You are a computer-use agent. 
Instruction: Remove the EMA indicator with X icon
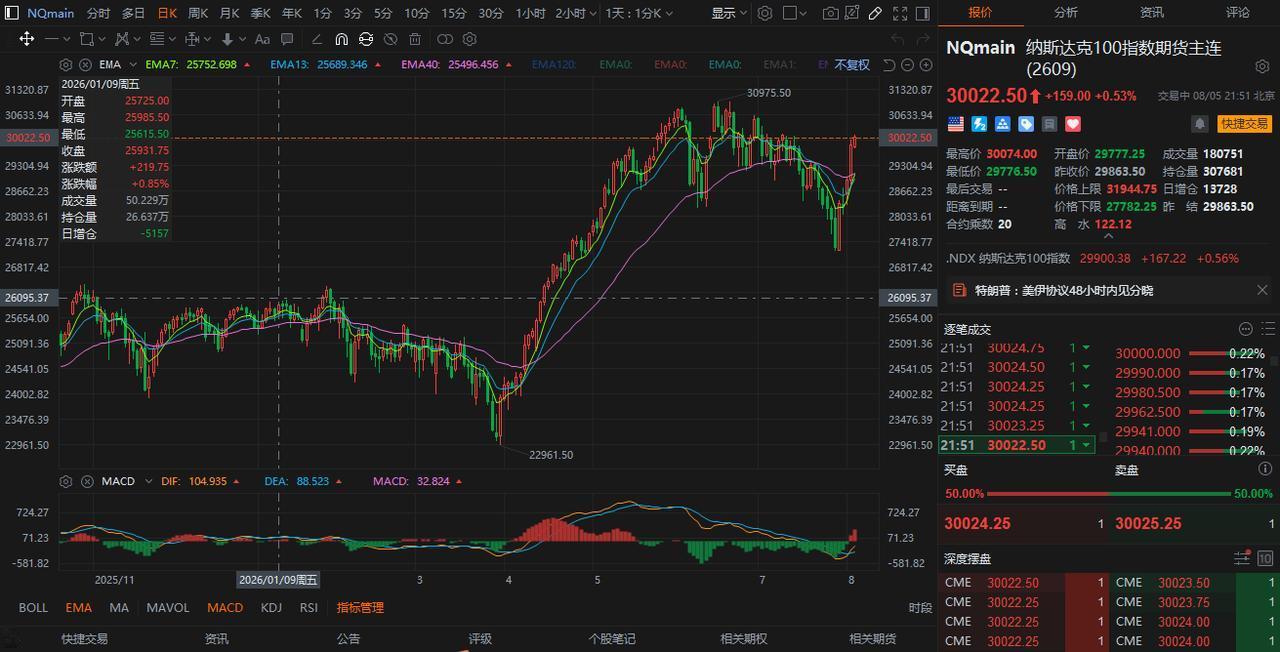85,64
